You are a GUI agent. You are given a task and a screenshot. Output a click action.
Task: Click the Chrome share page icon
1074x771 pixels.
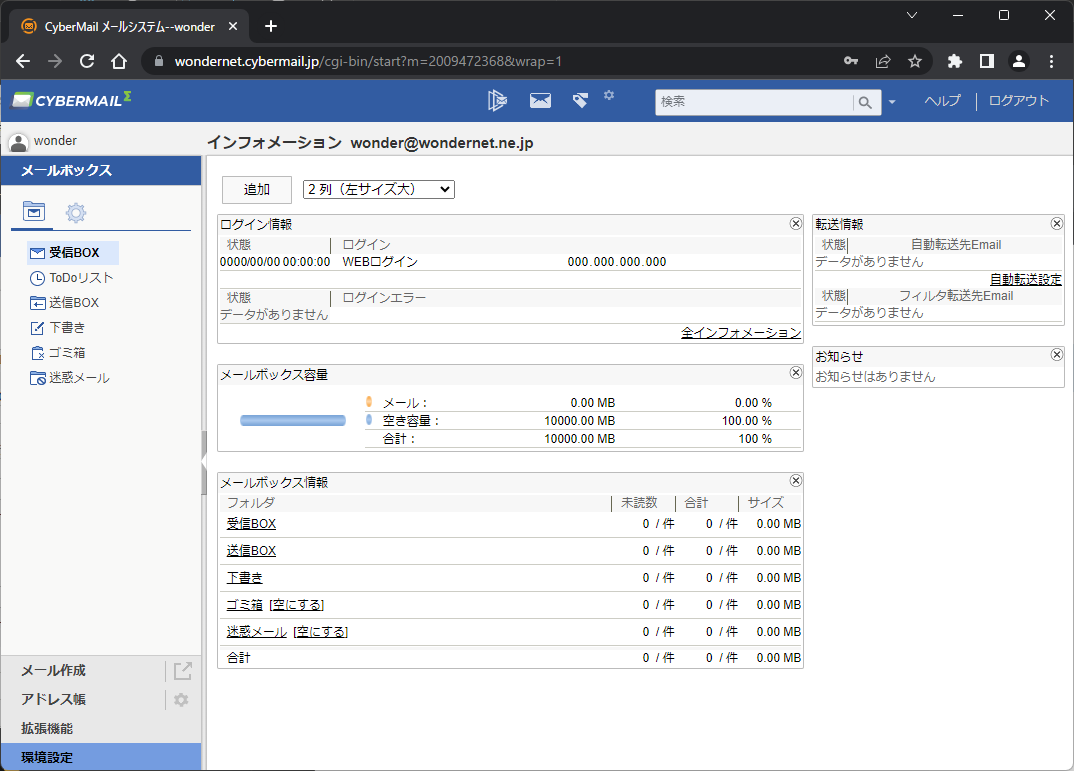point(883,61)
